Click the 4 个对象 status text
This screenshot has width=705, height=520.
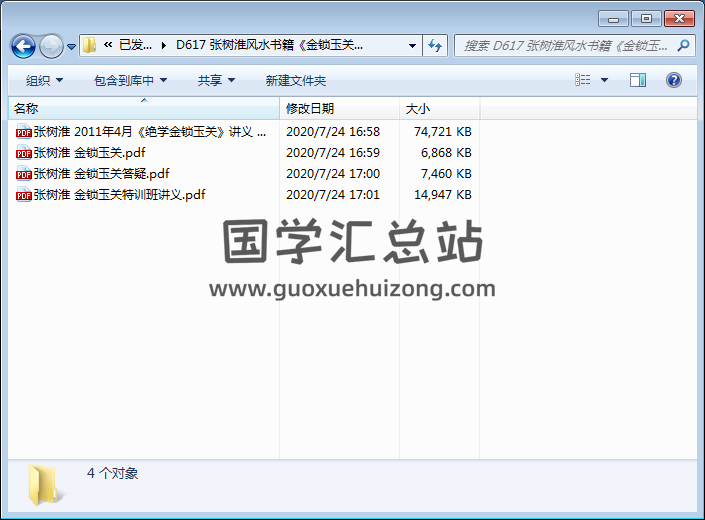click(112, 473)
